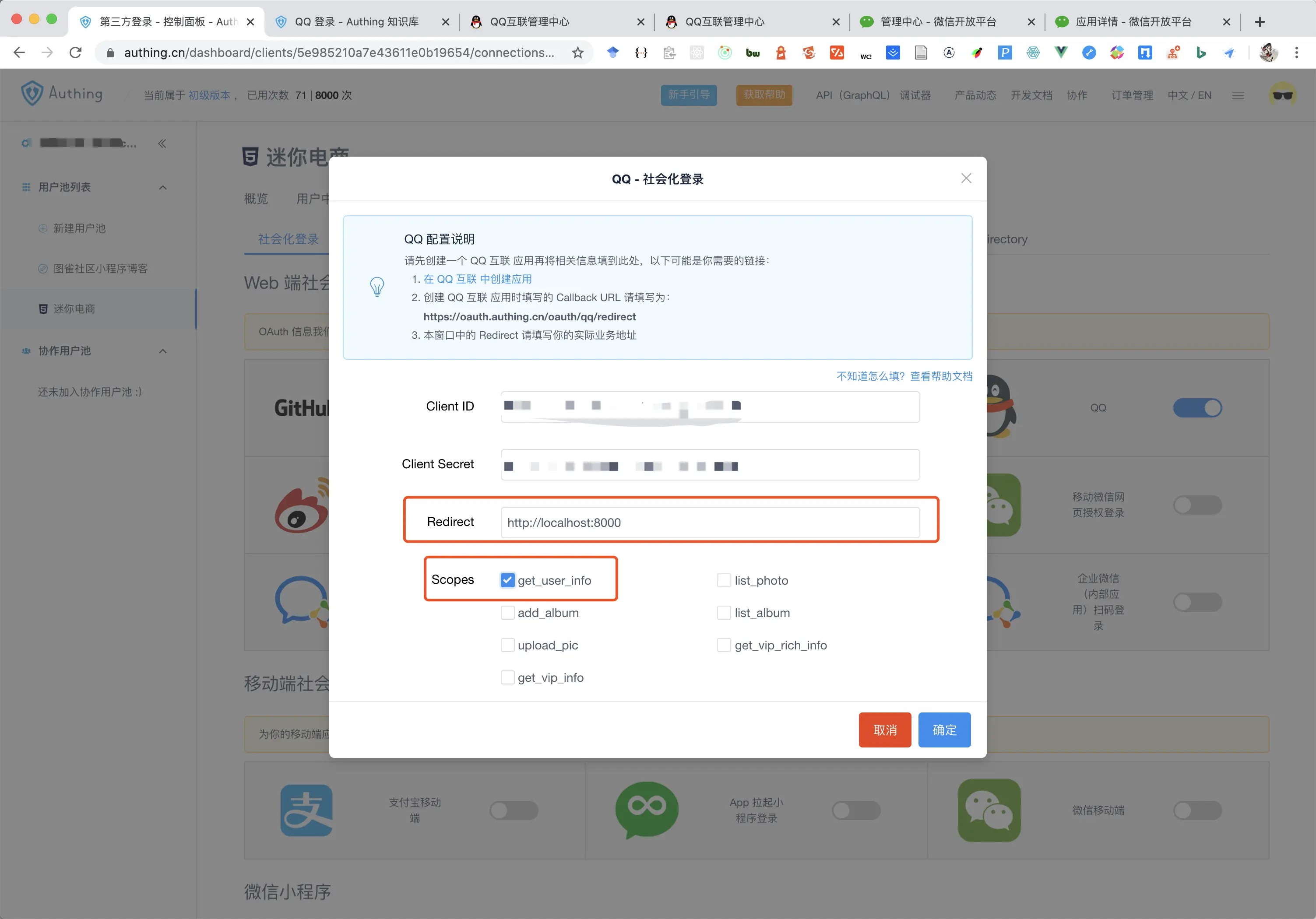The image size is (1316, 919).
Task: Check the get_user_info scope checkbox
Action: tap(507, 580)
